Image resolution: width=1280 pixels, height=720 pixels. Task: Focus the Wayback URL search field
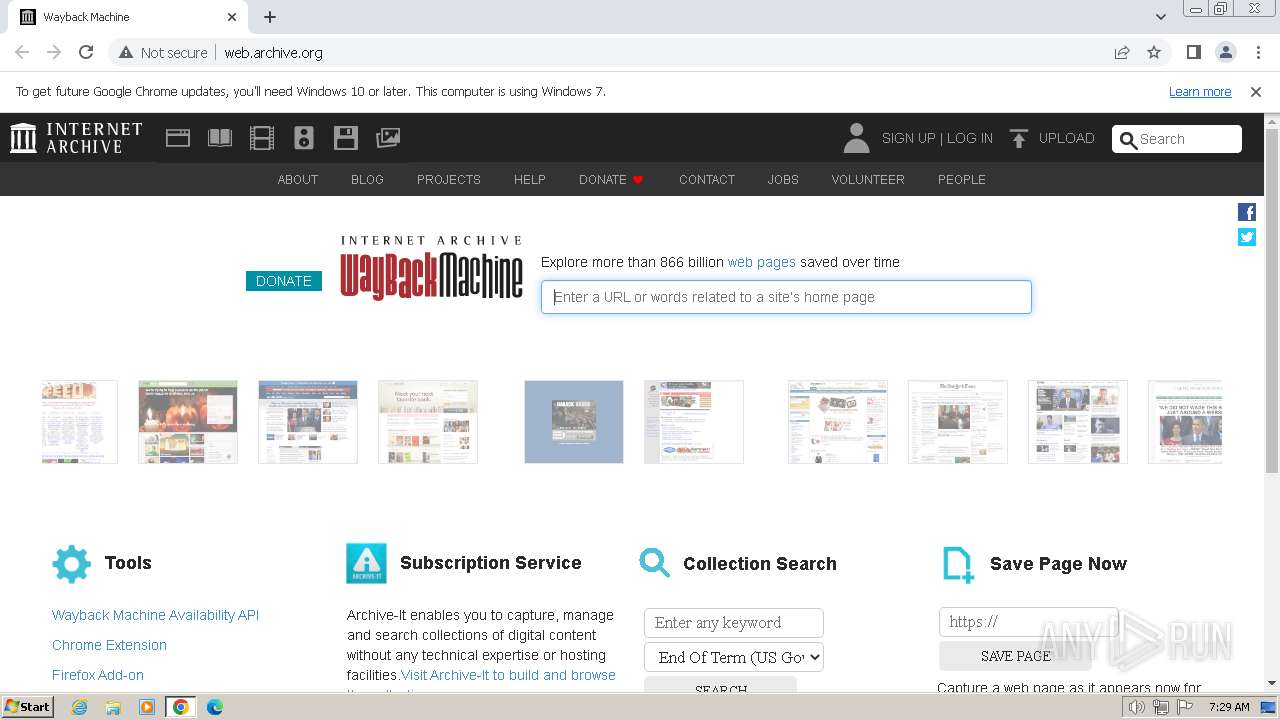[x=786, y=297]
